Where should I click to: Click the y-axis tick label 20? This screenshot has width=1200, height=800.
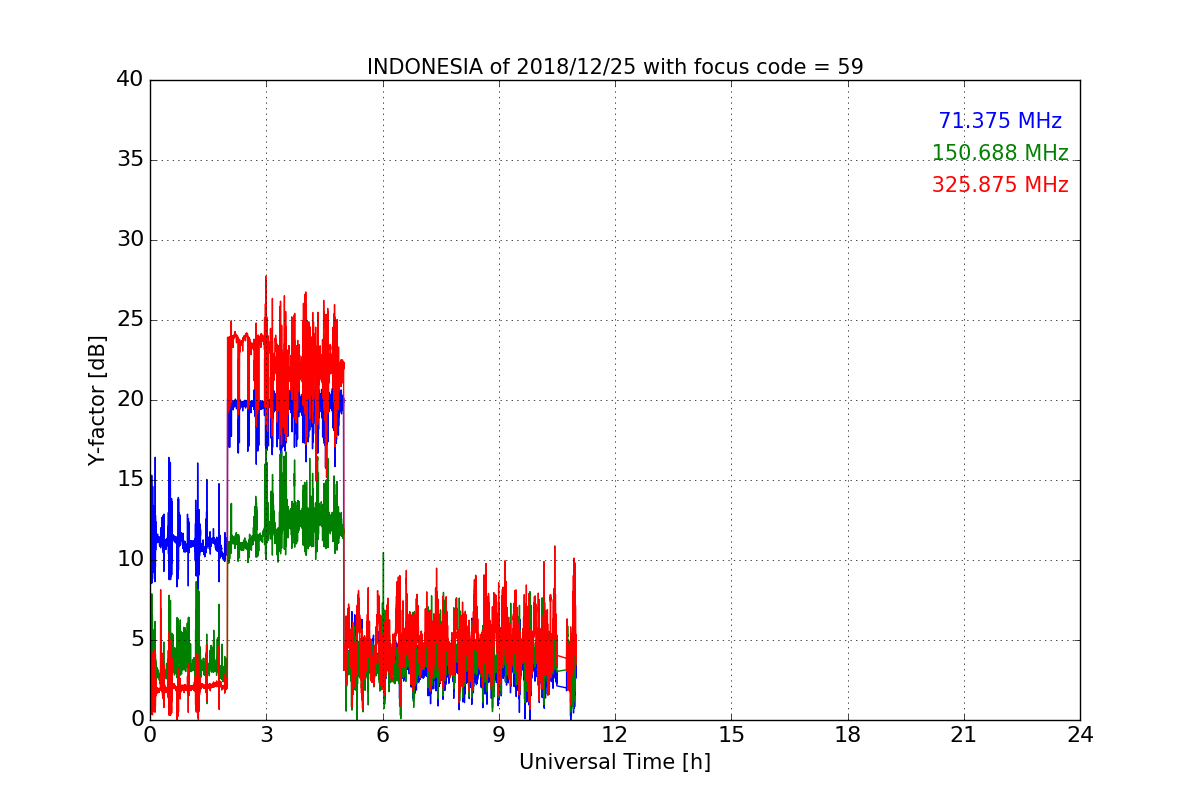131,399
